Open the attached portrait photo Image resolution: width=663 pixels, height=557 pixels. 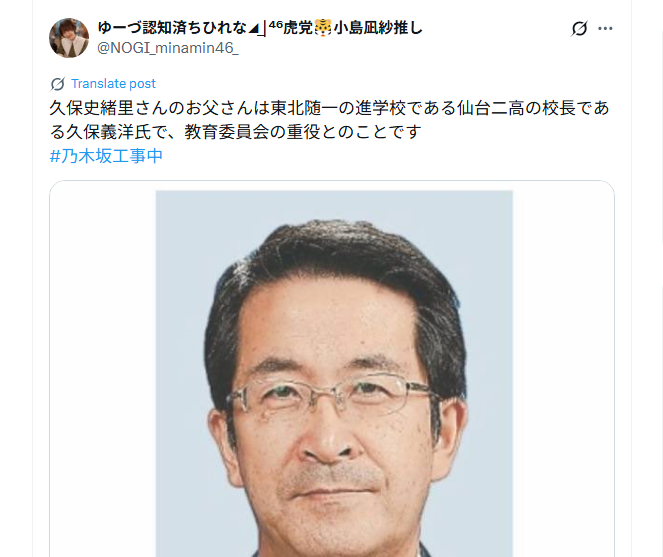point(334,374)
